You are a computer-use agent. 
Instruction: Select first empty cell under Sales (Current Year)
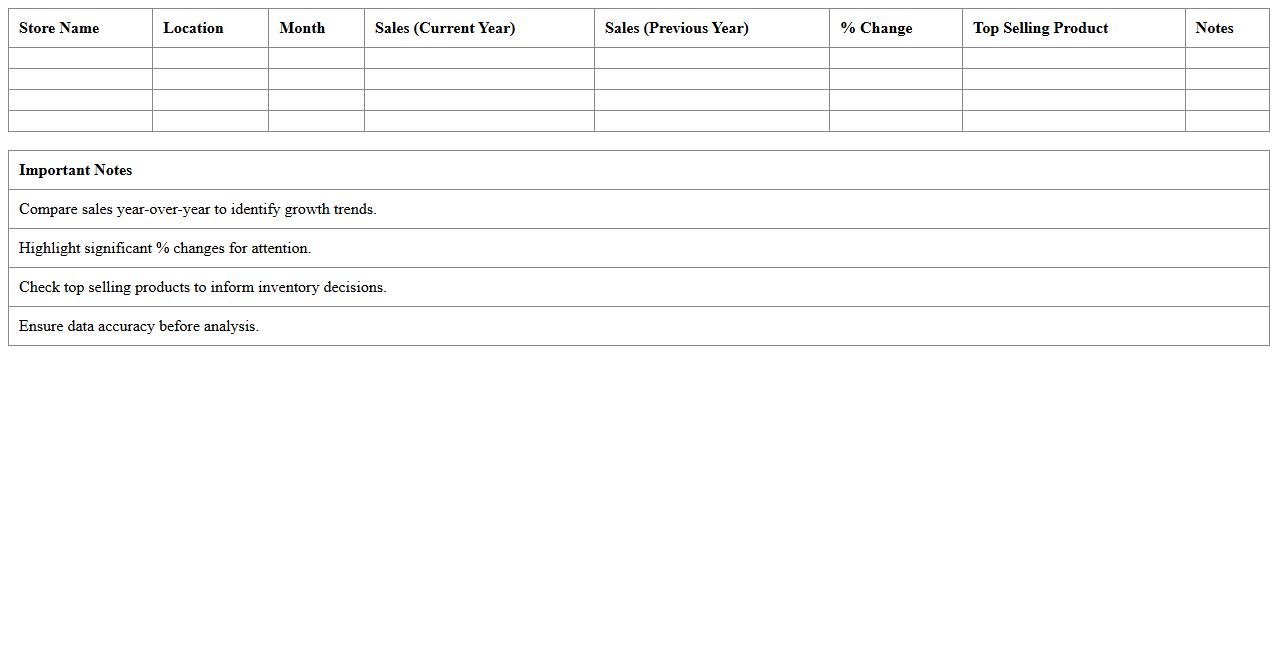[479, 58]
